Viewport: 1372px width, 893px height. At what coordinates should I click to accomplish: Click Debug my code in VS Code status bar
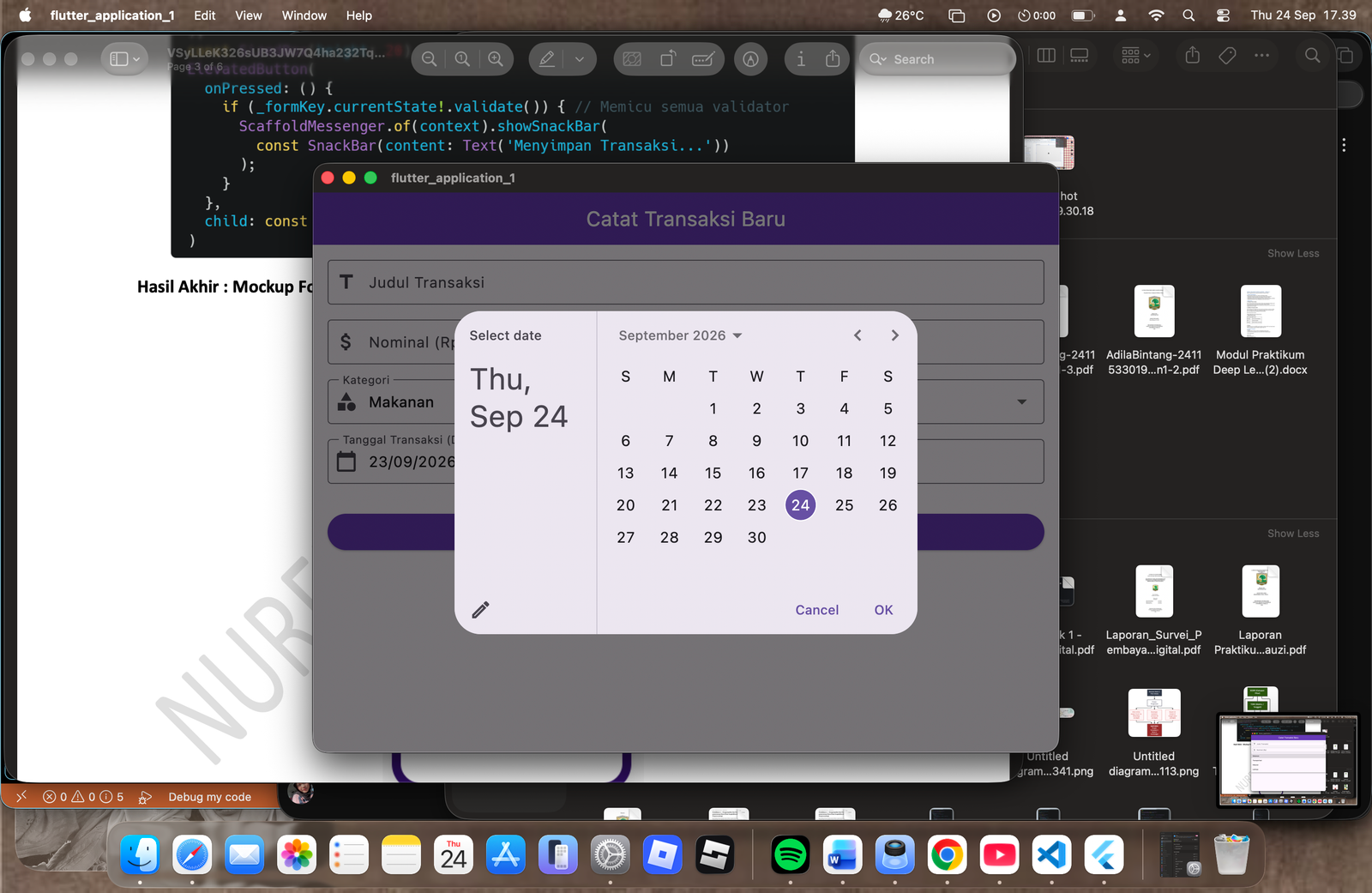tap(210, 797)
